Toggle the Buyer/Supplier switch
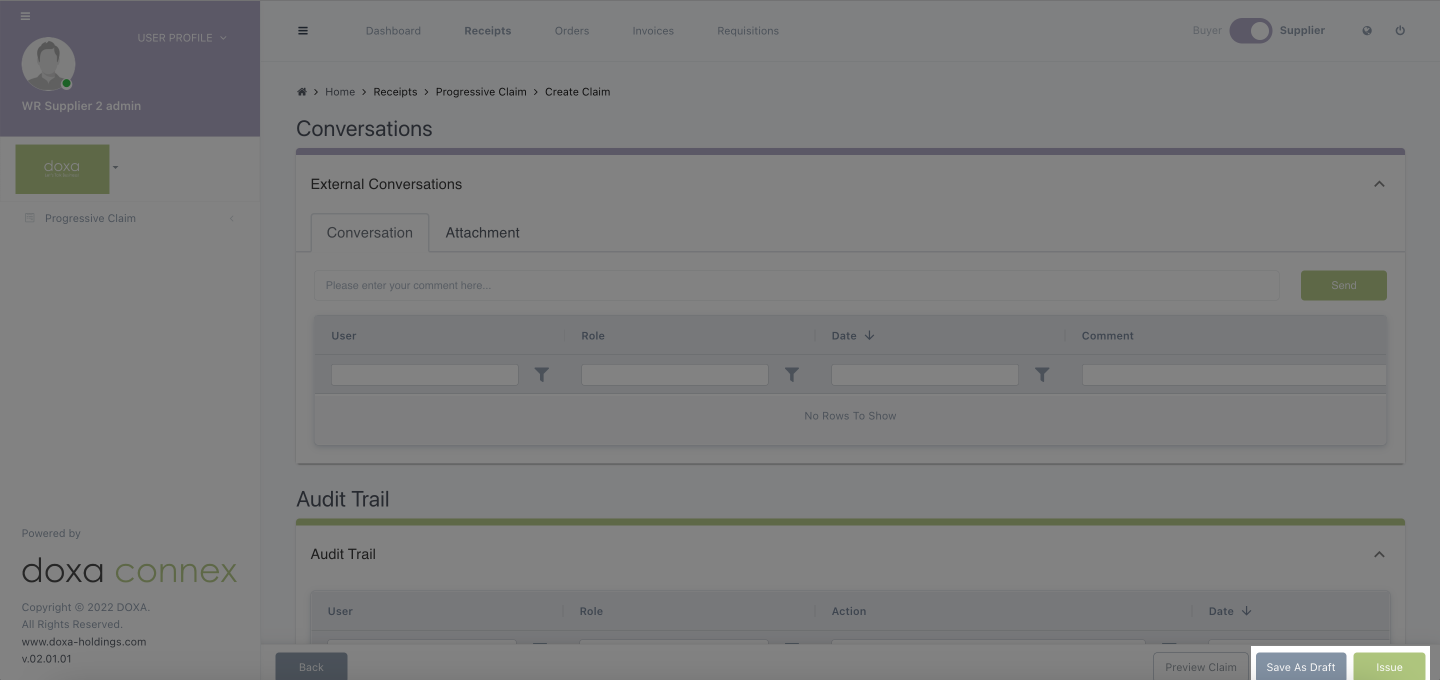 pos(1250,31)
